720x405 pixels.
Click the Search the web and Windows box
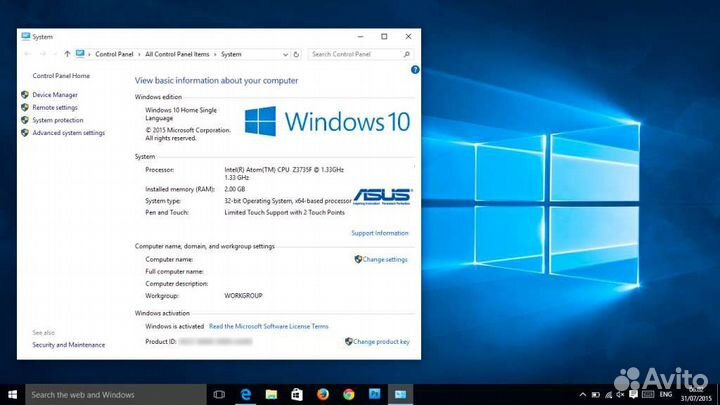[116, 394]
